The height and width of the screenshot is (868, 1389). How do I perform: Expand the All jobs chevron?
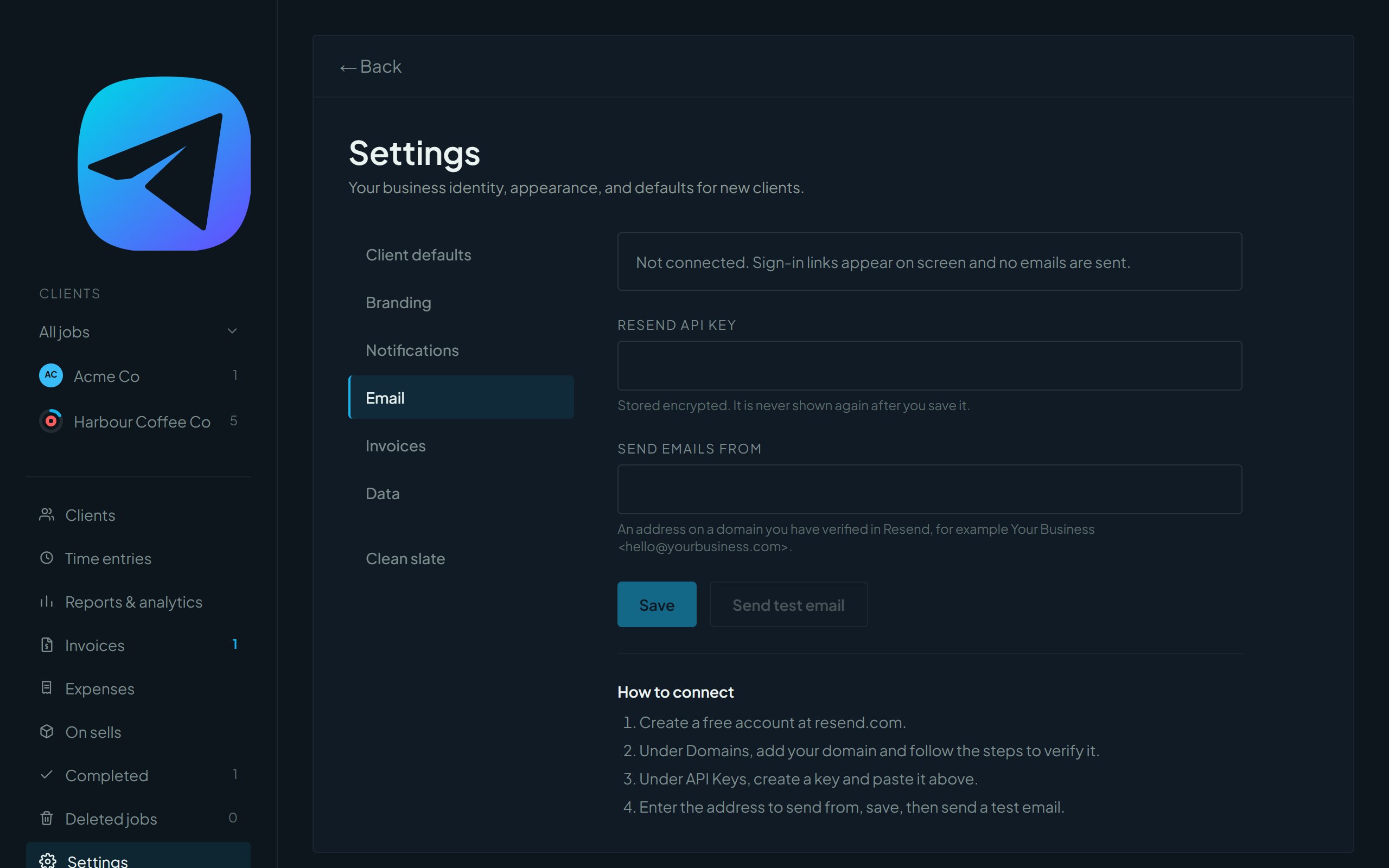[232, 331]
